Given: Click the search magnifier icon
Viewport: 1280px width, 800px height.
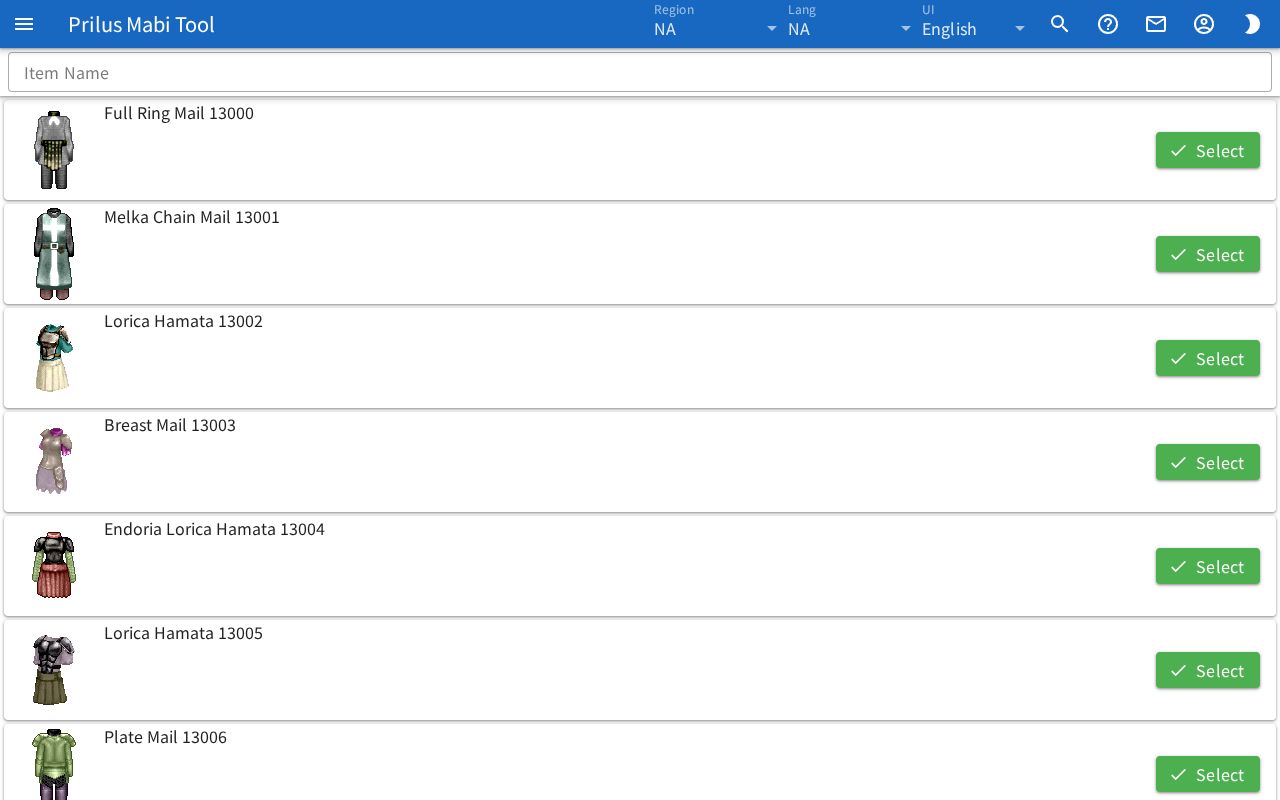Looking at the screenshot, I should [x=1060, y=24].
